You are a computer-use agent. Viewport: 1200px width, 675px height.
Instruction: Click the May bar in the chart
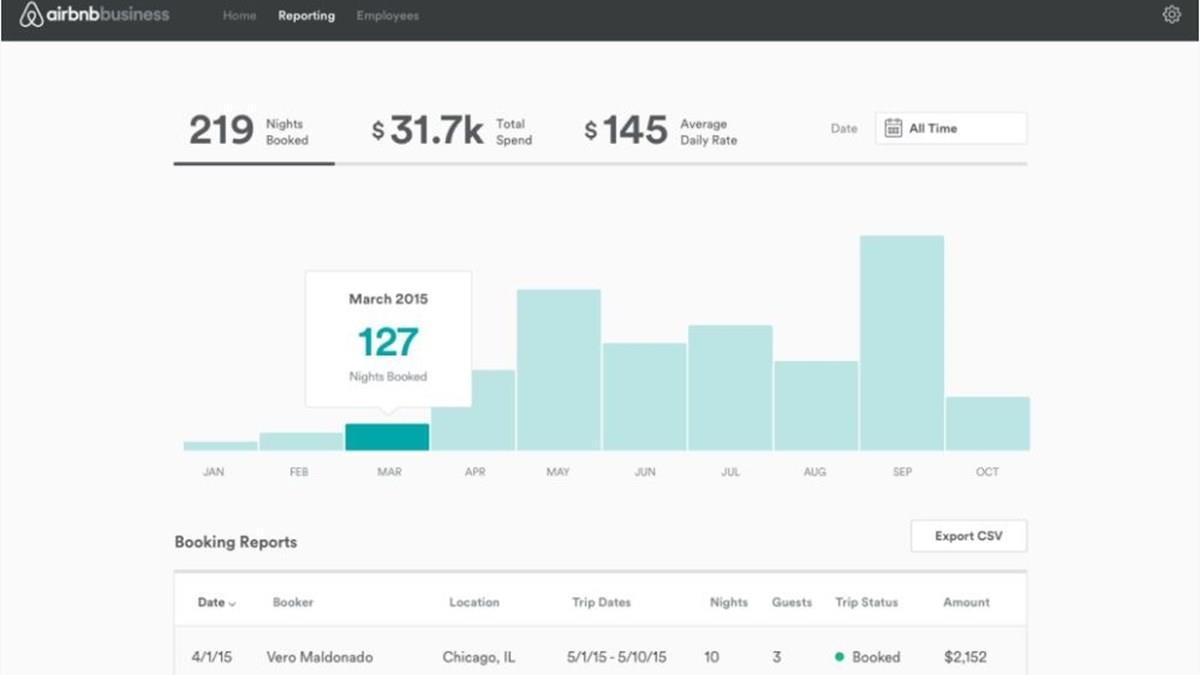[558, 370]
